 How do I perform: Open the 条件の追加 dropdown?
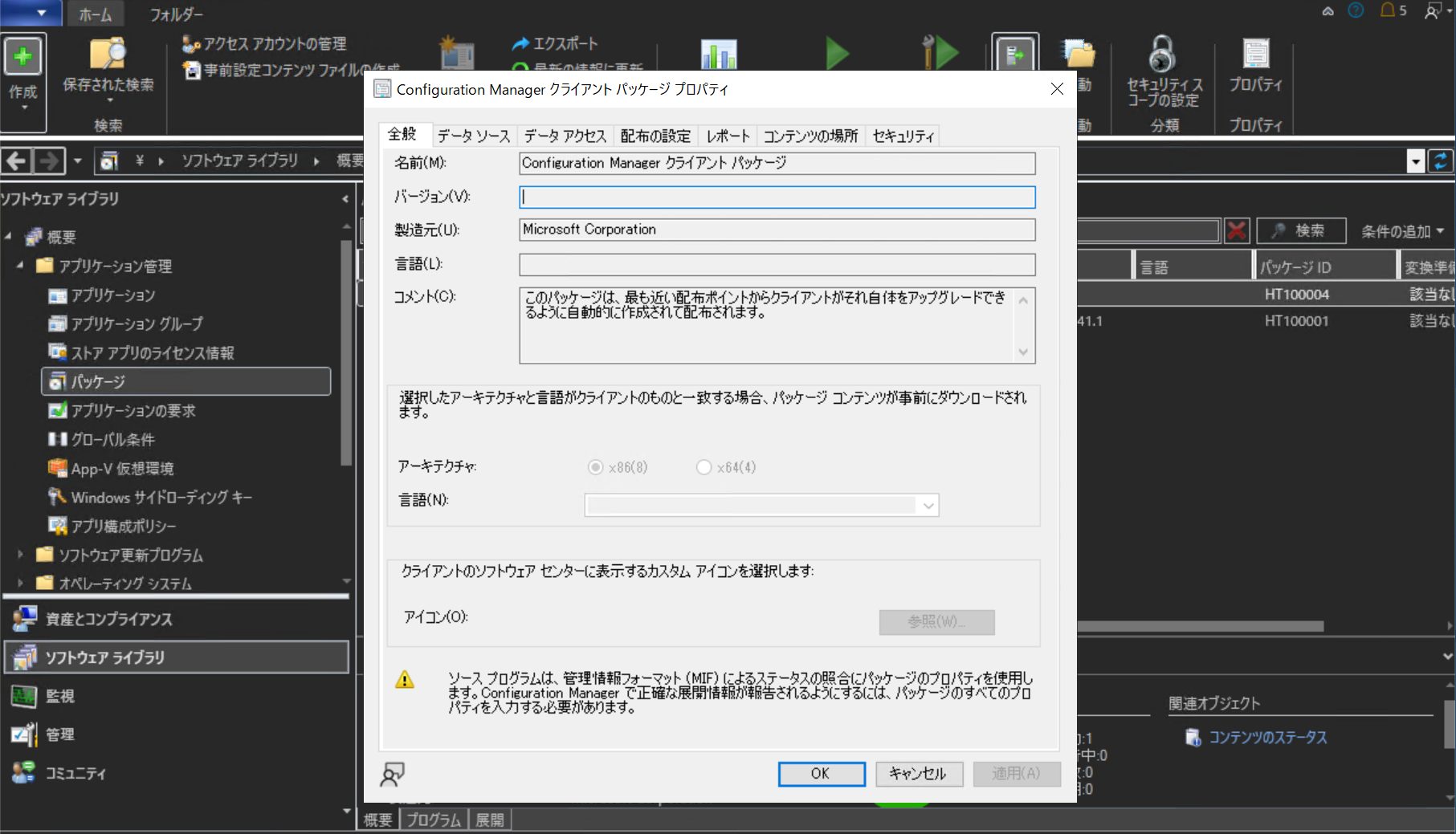point(1402,231)
